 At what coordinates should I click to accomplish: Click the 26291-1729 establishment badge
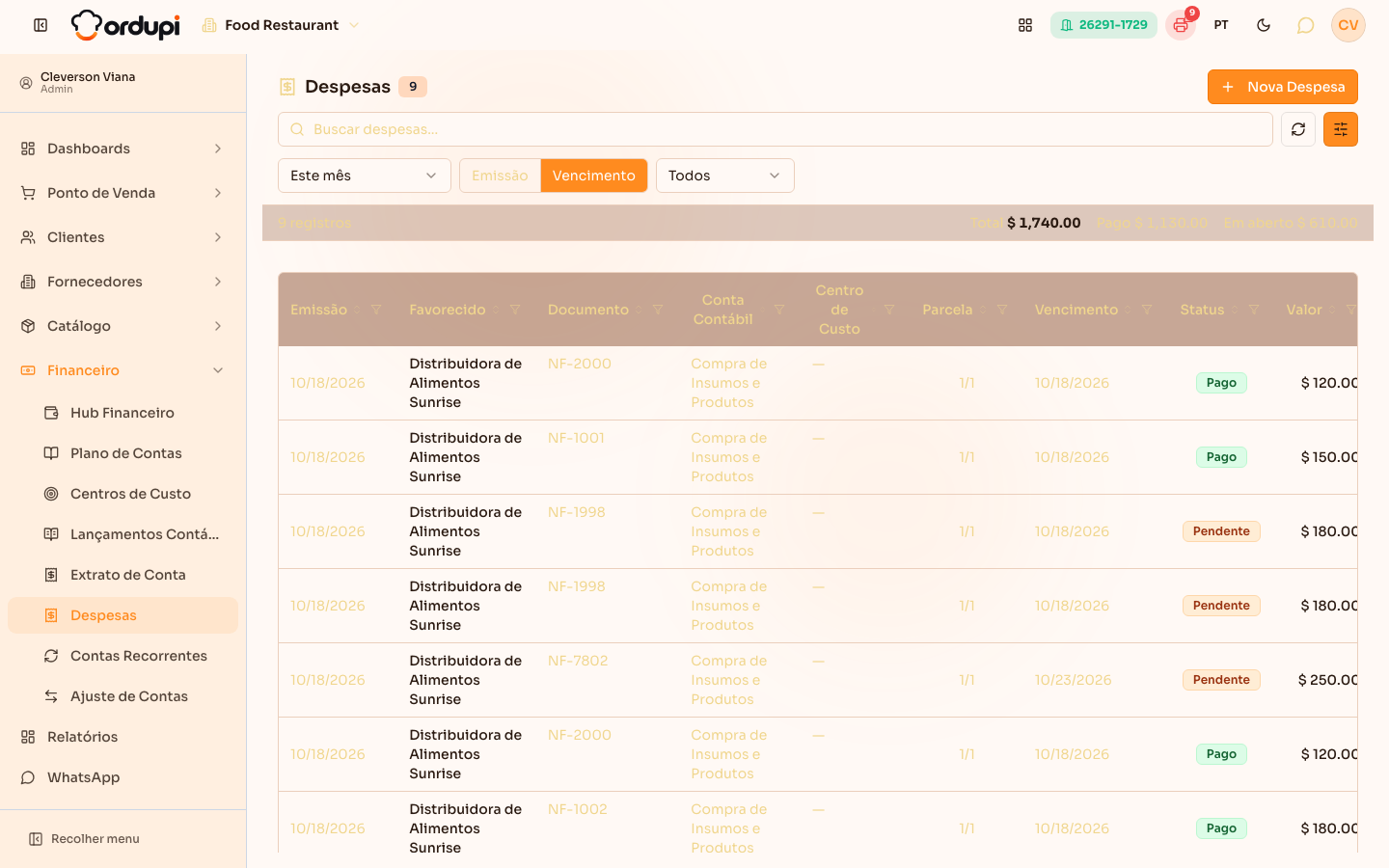(1103, 25)
